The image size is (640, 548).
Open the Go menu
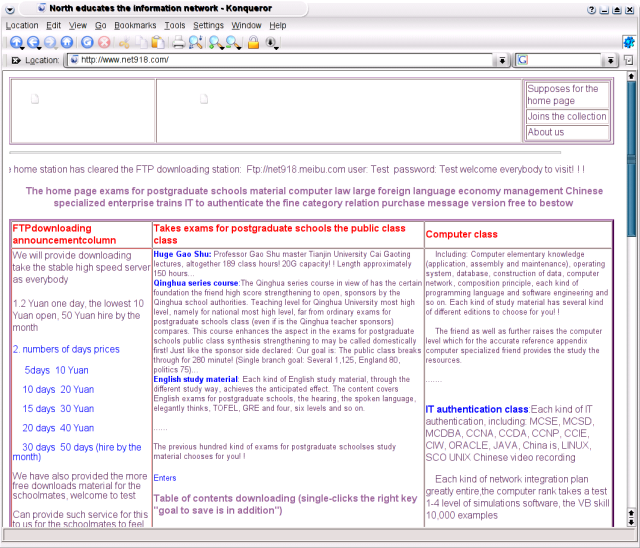pos(100,25)
